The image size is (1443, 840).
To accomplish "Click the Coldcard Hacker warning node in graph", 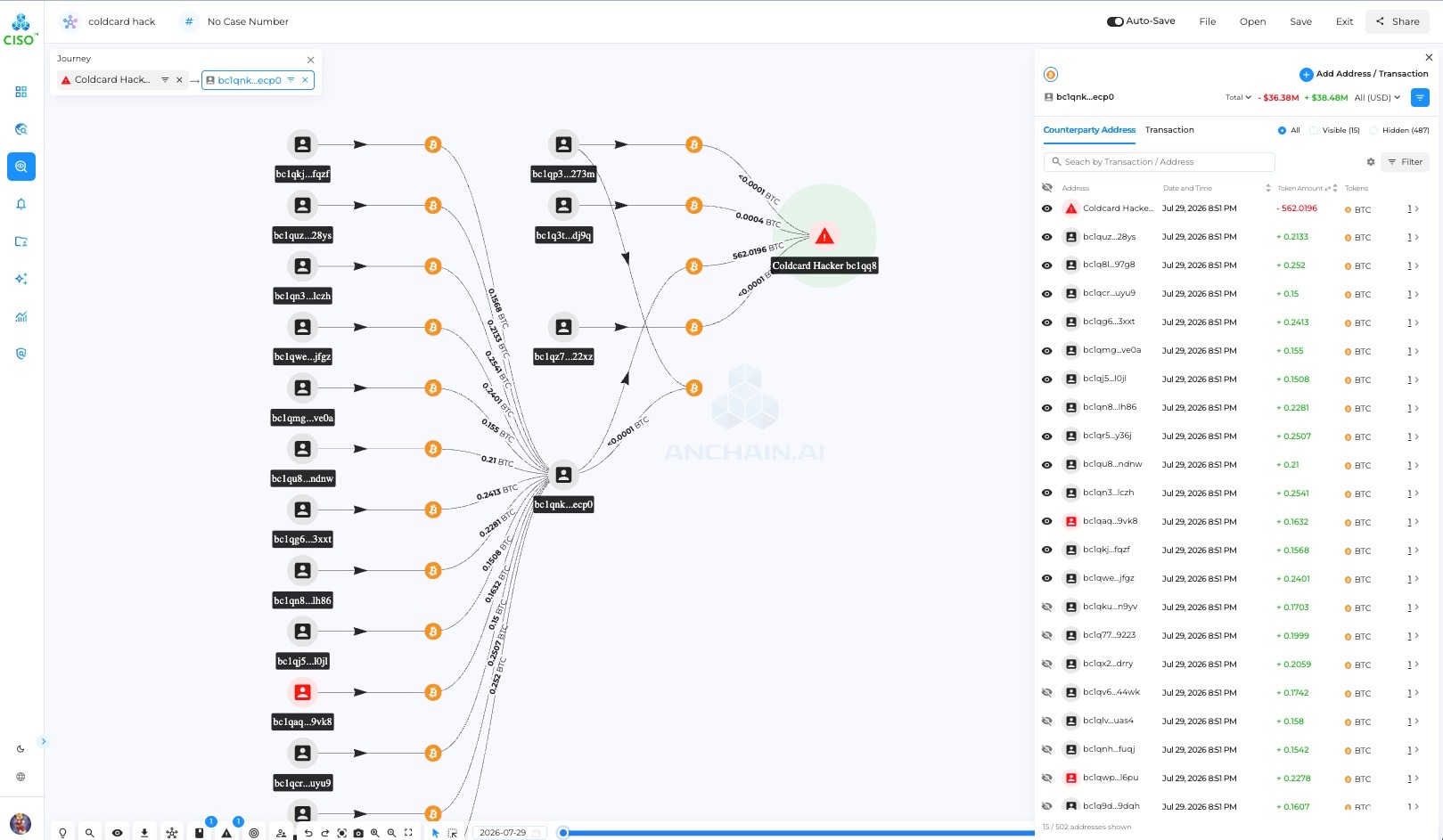I will pyautogui.click(x=824, y=236).
